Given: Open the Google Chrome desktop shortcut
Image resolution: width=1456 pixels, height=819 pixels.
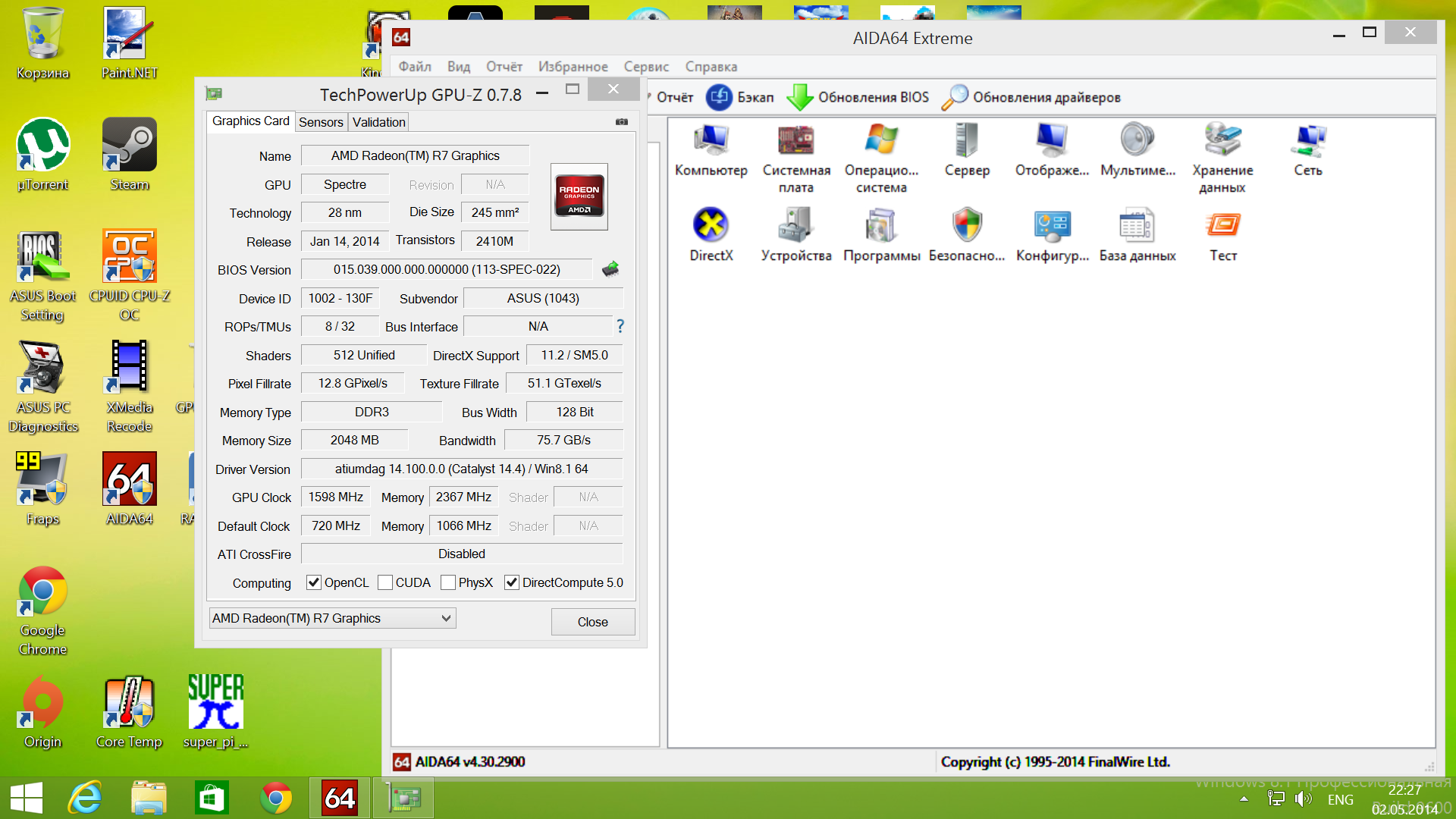Looking at the screenshot, I should point(43,611).
